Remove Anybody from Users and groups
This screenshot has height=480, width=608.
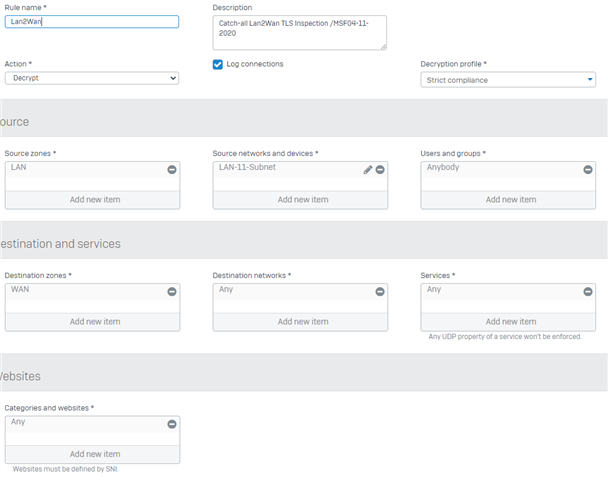[x=588, y=169]
